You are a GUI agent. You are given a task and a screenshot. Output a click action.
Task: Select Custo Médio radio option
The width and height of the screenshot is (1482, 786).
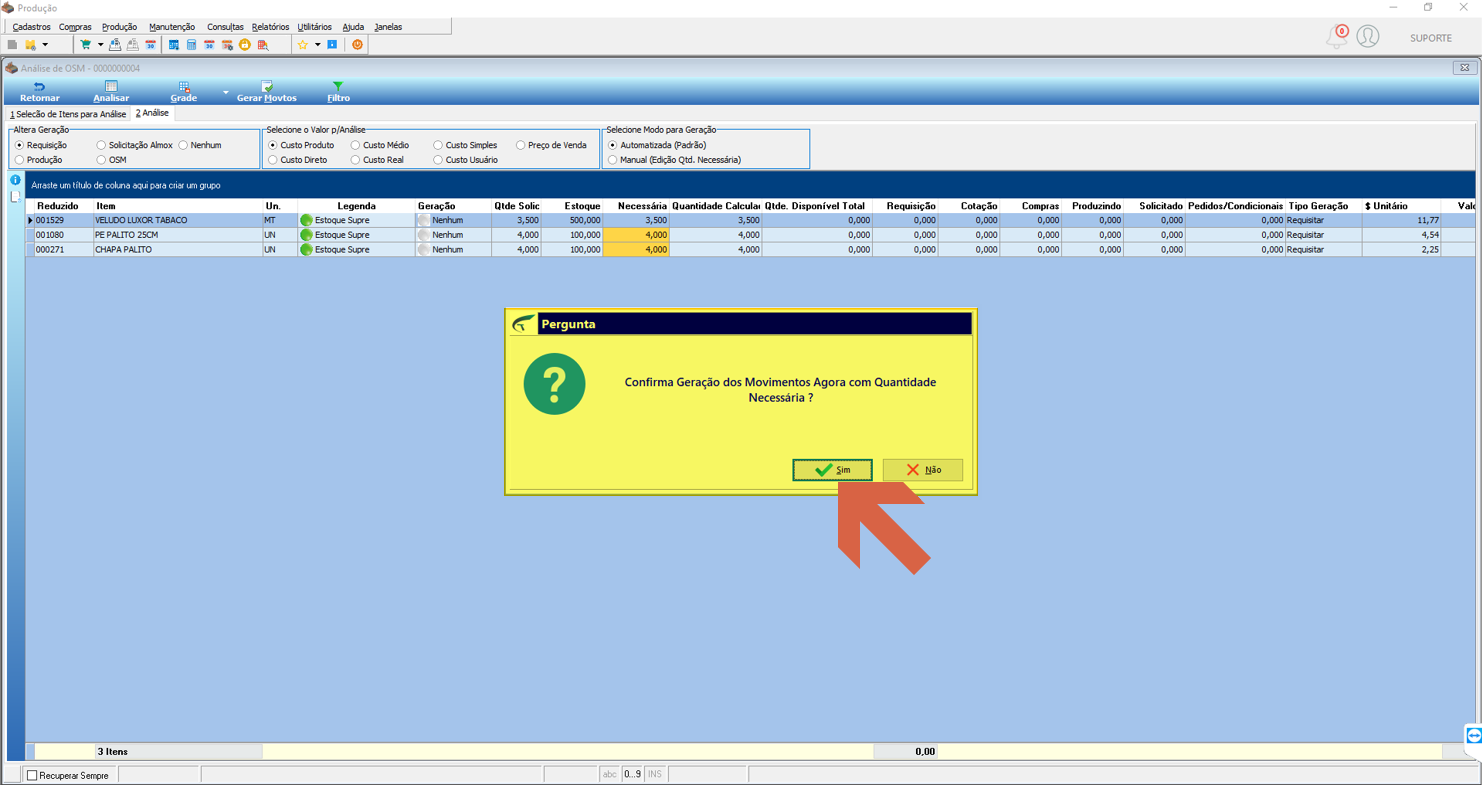pos(380,145)
